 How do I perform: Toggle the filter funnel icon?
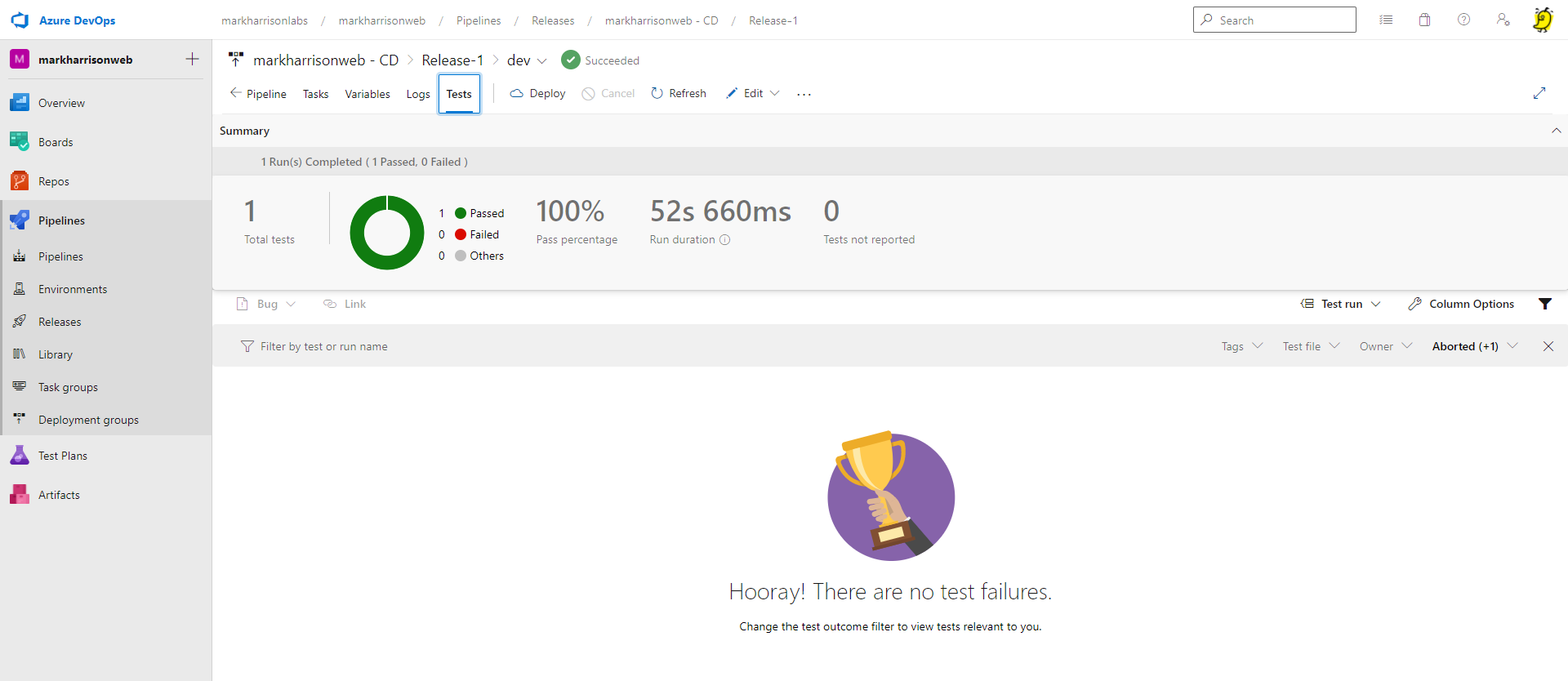coord(1545,304)
